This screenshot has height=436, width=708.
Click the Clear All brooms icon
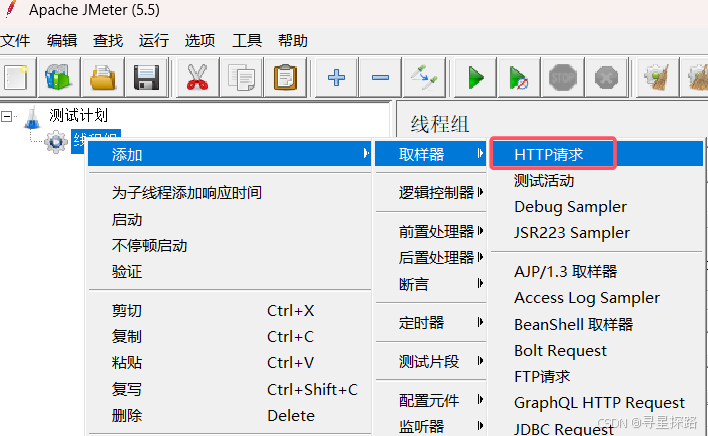(x=696, y=78)
